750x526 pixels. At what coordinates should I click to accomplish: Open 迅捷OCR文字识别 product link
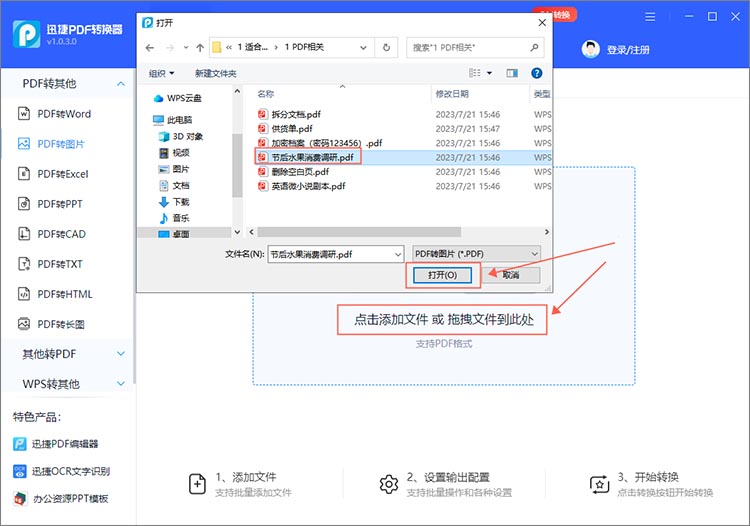[62, 471]
